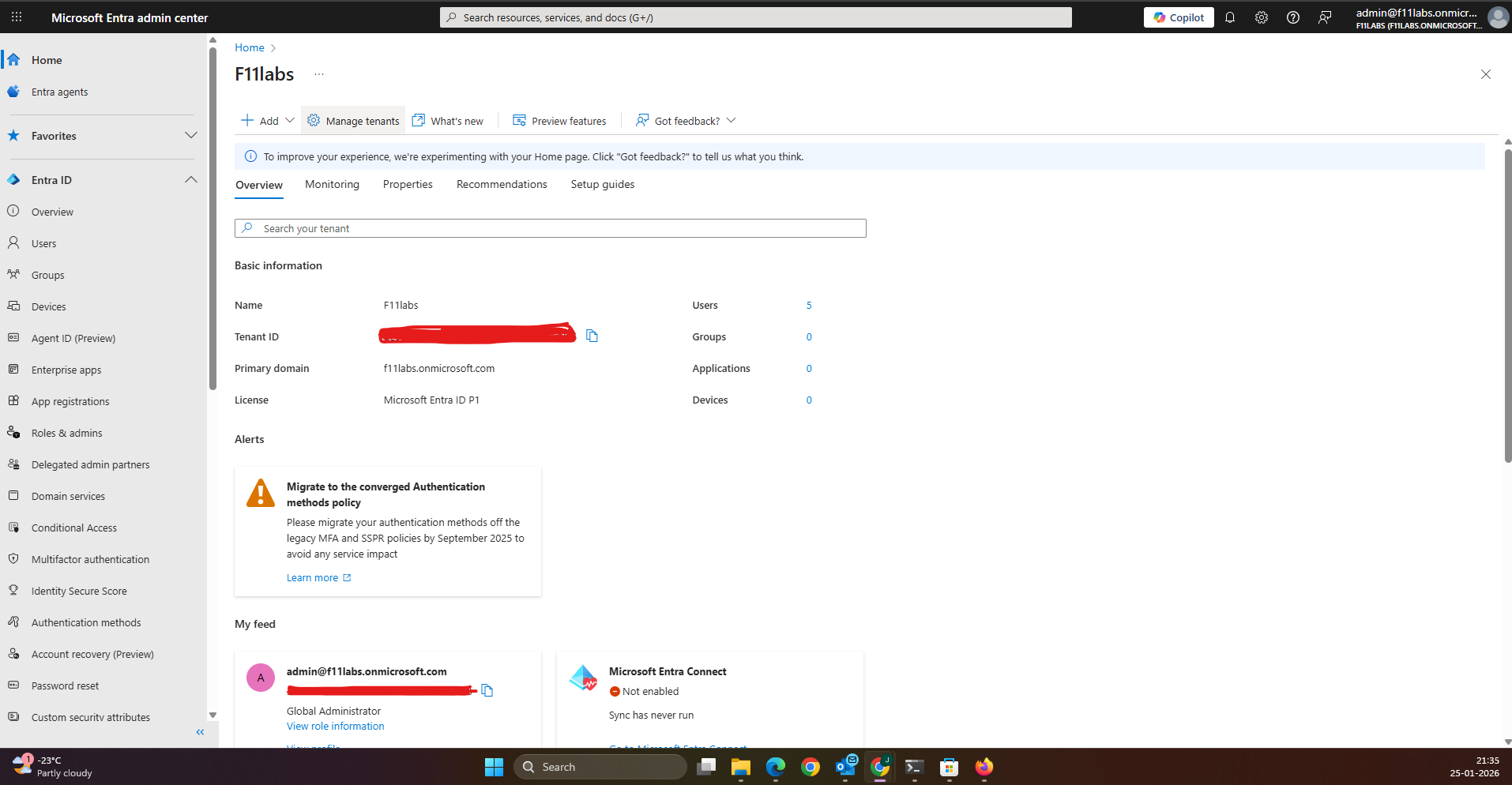Open the app launcher waffle menu

tap(16, 17)
